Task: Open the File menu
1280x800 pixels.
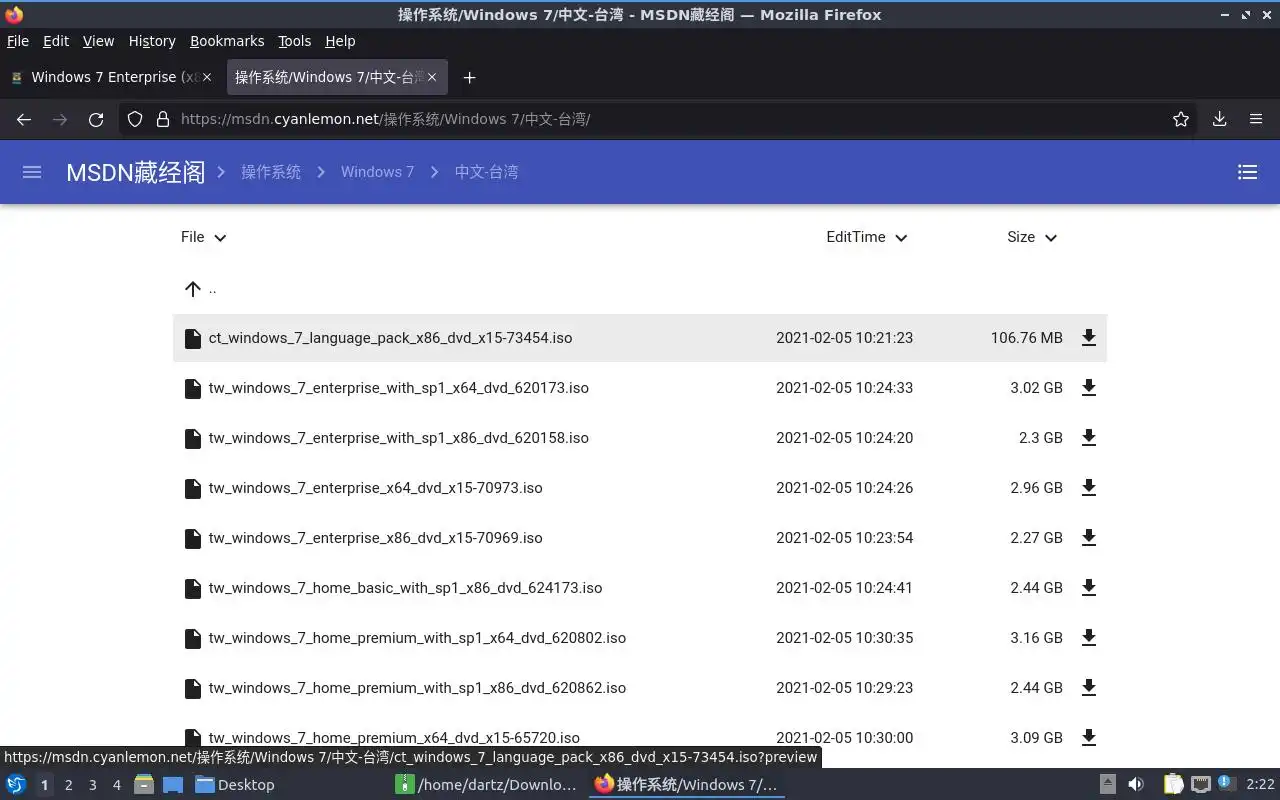Action: point(18,41)
